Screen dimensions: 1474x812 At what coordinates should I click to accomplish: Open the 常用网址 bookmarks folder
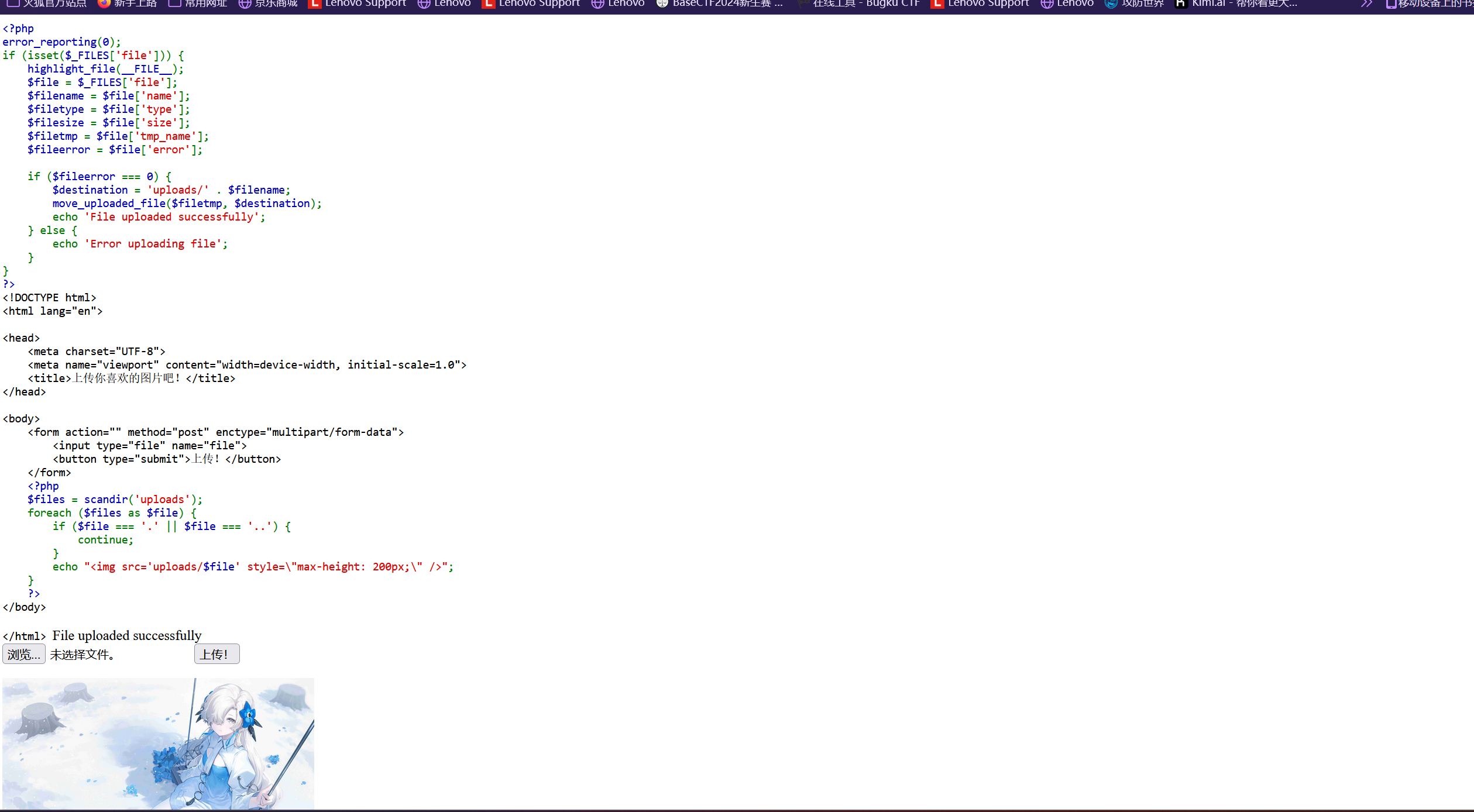198,4
